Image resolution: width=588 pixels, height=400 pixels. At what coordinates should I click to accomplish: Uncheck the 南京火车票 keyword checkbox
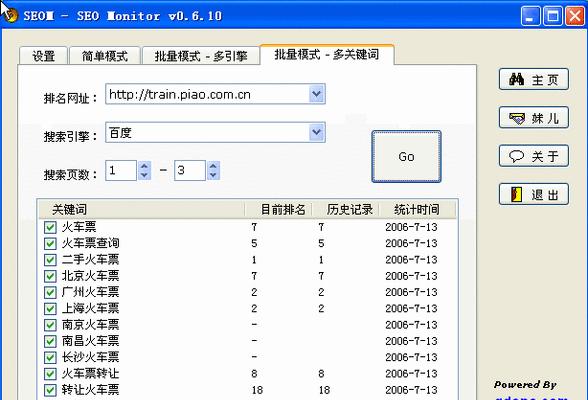click(x=50, y=325)
